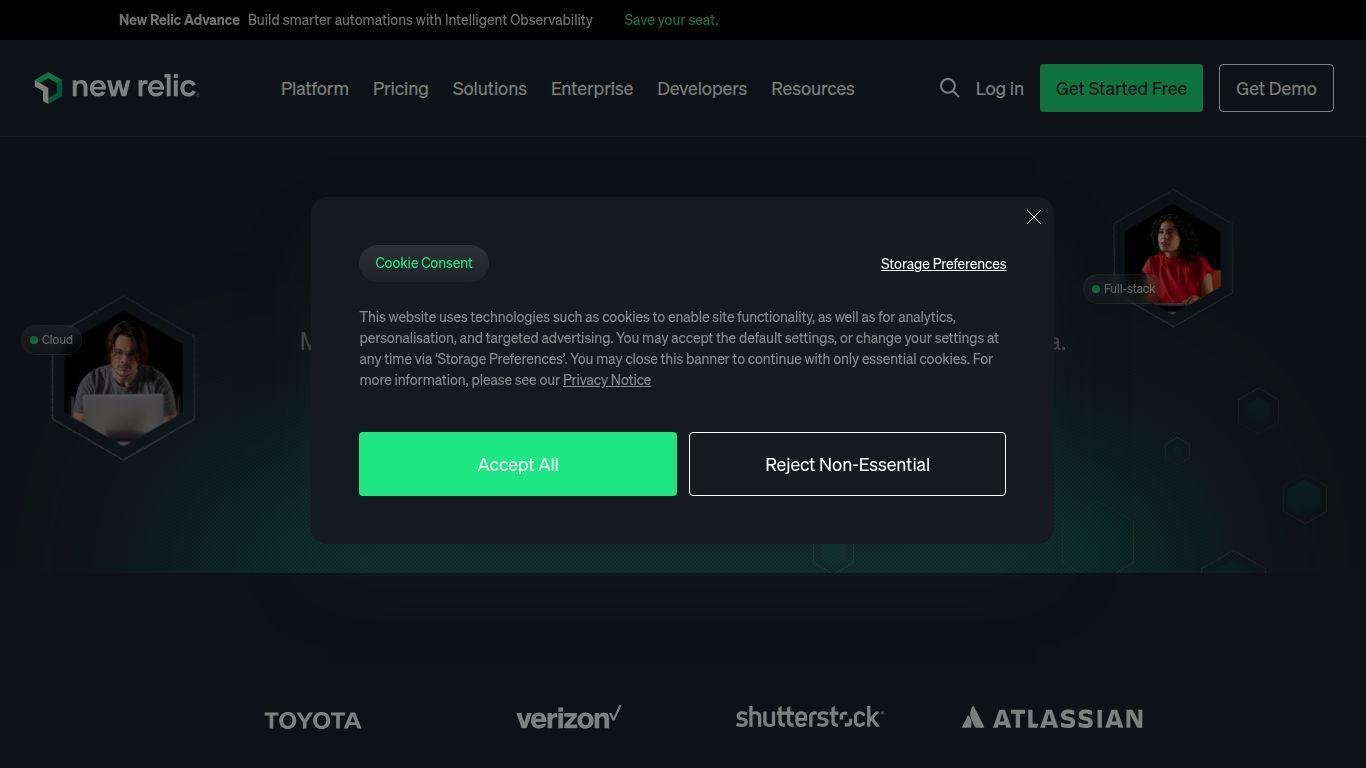The width and height of the screenshot is (1366, 768).
Task: Click the Verizon logo
Action: [568, 718]
